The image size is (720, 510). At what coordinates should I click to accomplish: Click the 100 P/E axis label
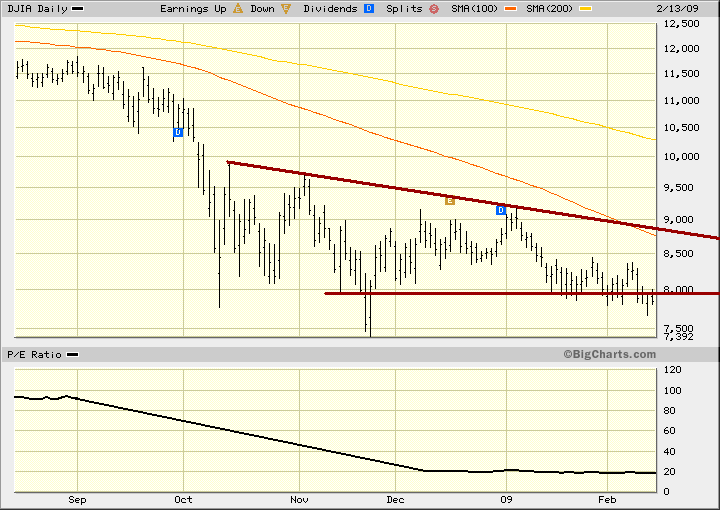(x=673, y=391)
